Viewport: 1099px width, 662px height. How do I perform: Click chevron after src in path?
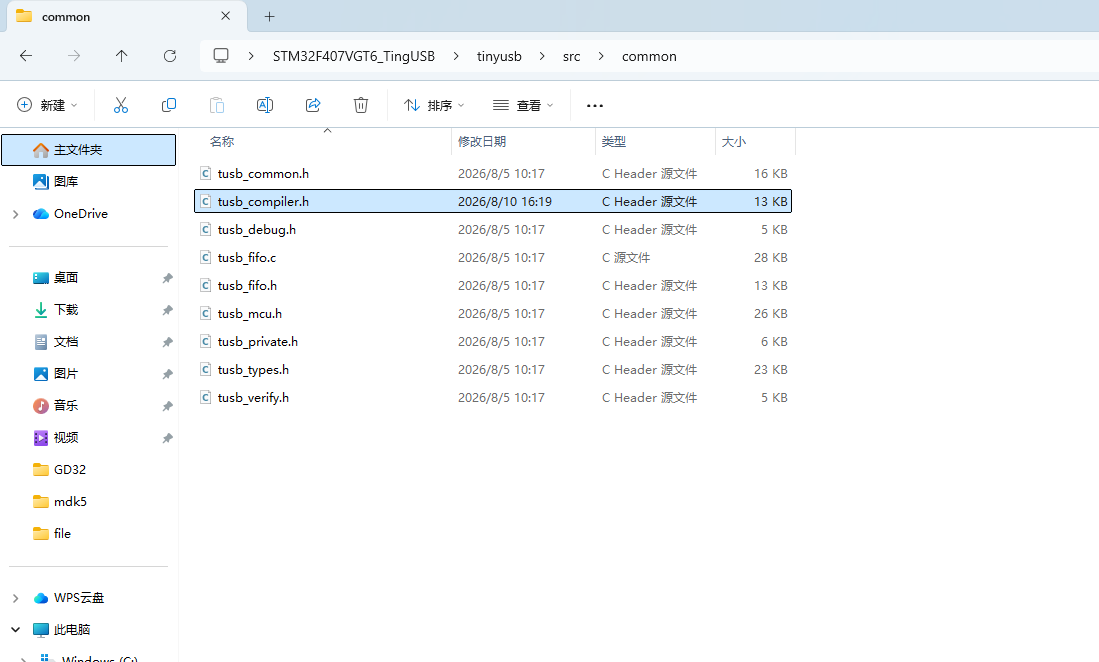click(x=601, y=56)
